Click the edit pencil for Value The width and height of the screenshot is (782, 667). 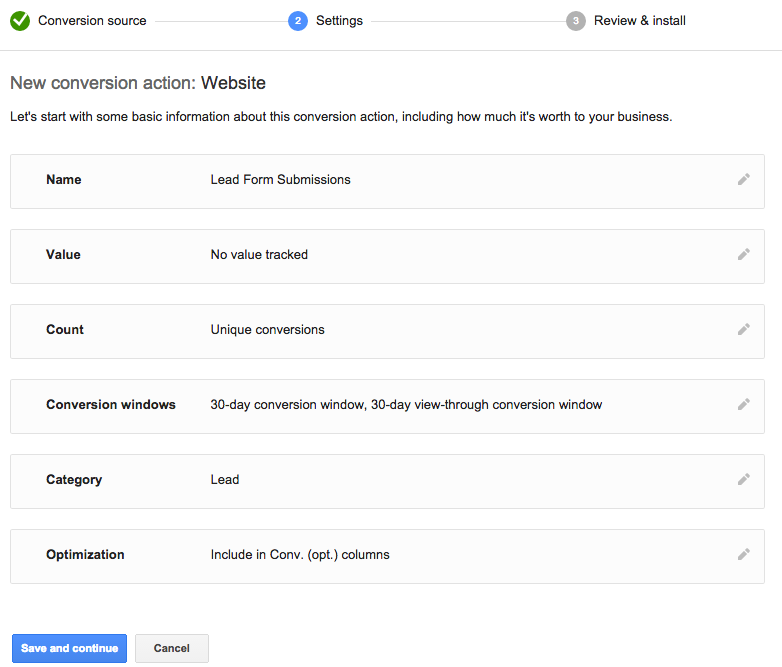click(743, 255)
